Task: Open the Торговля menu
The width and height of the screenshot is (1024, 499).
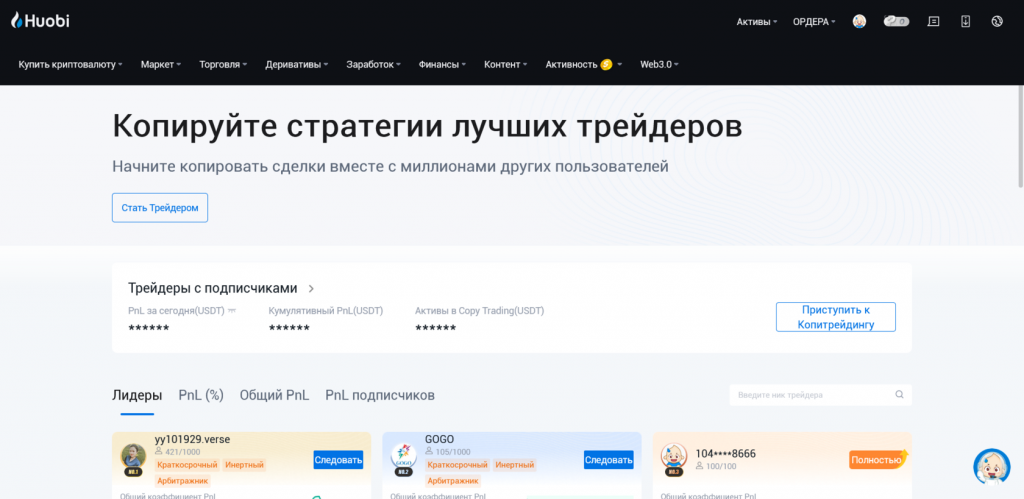Action: click(x=223, y=65)
